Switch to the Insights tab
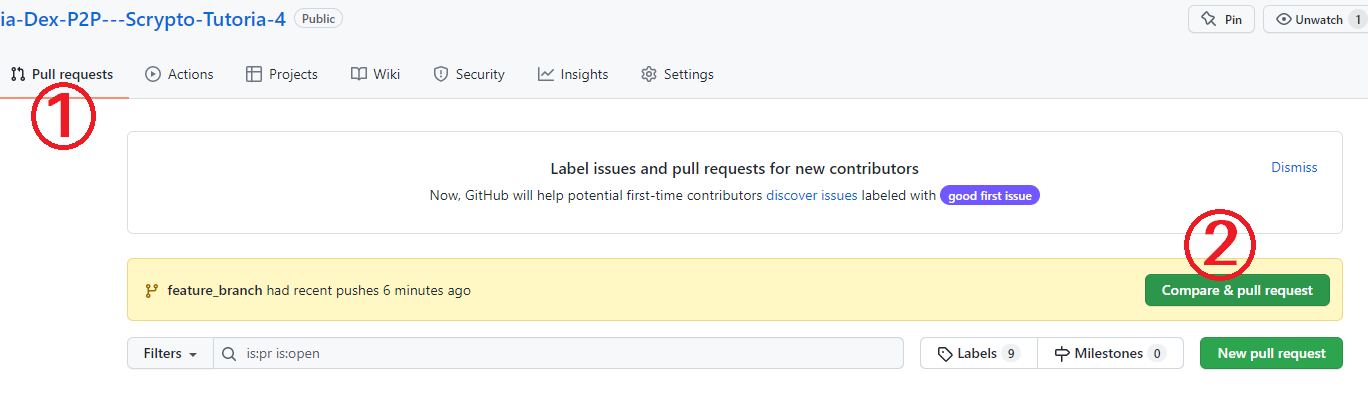Image resolution: width=1368 pixels, height=412 pixels. pyautogui.click(x=584, y=74)
